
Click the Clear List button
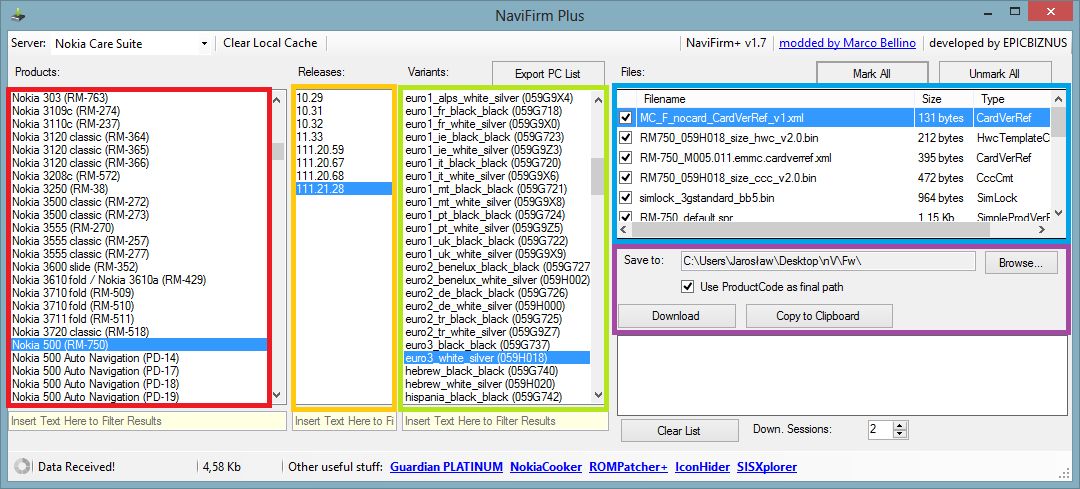(x=679, y=430)
